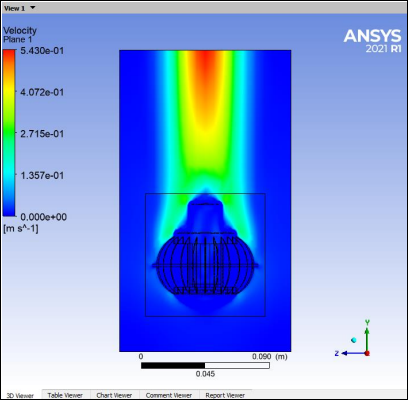Click the 0.045 ruler label
The width and height of the screenshot is (408, 400).
205,374
